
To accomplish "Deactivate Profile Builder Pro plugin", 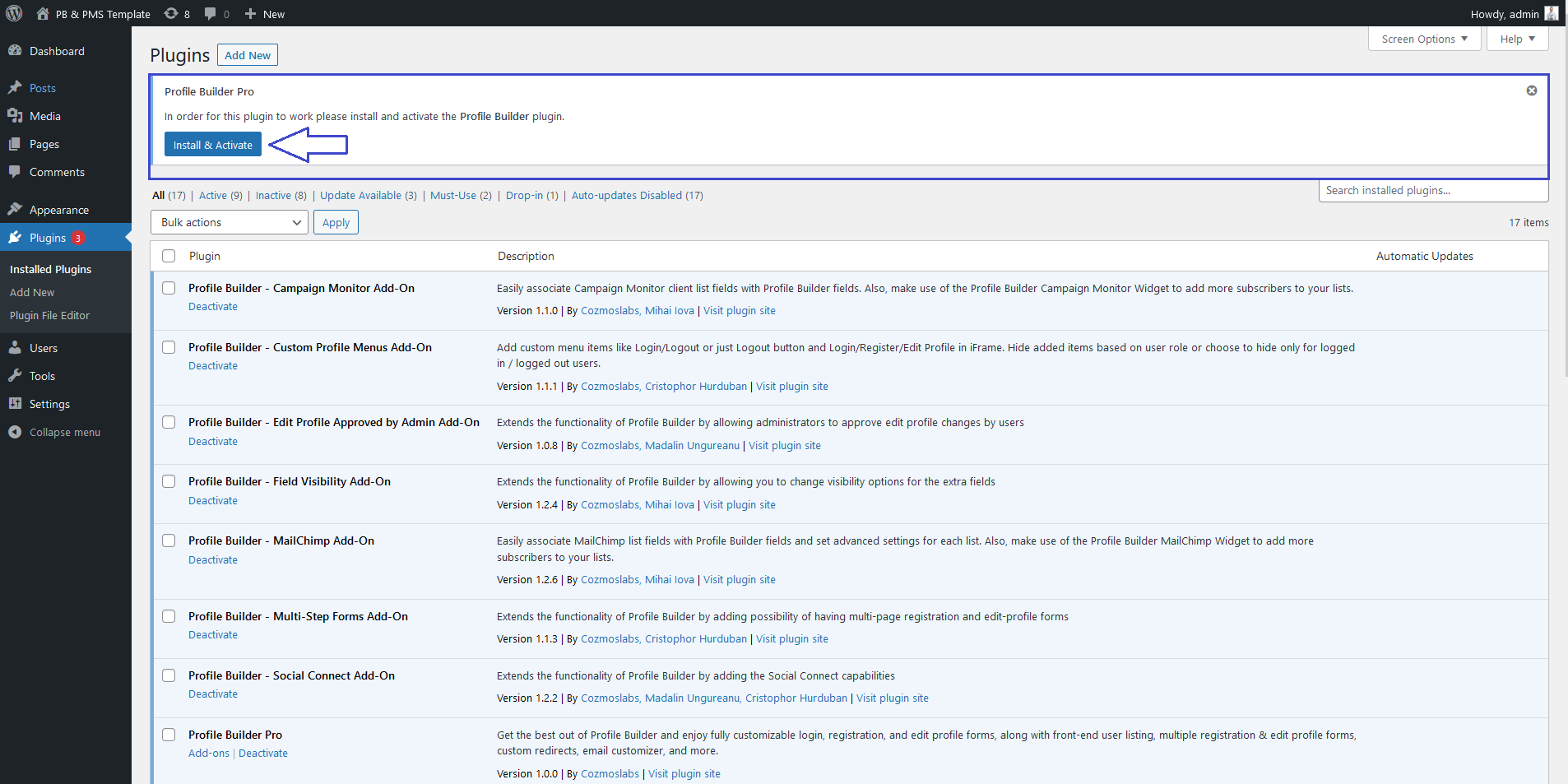I will click(x=263, y=753).
